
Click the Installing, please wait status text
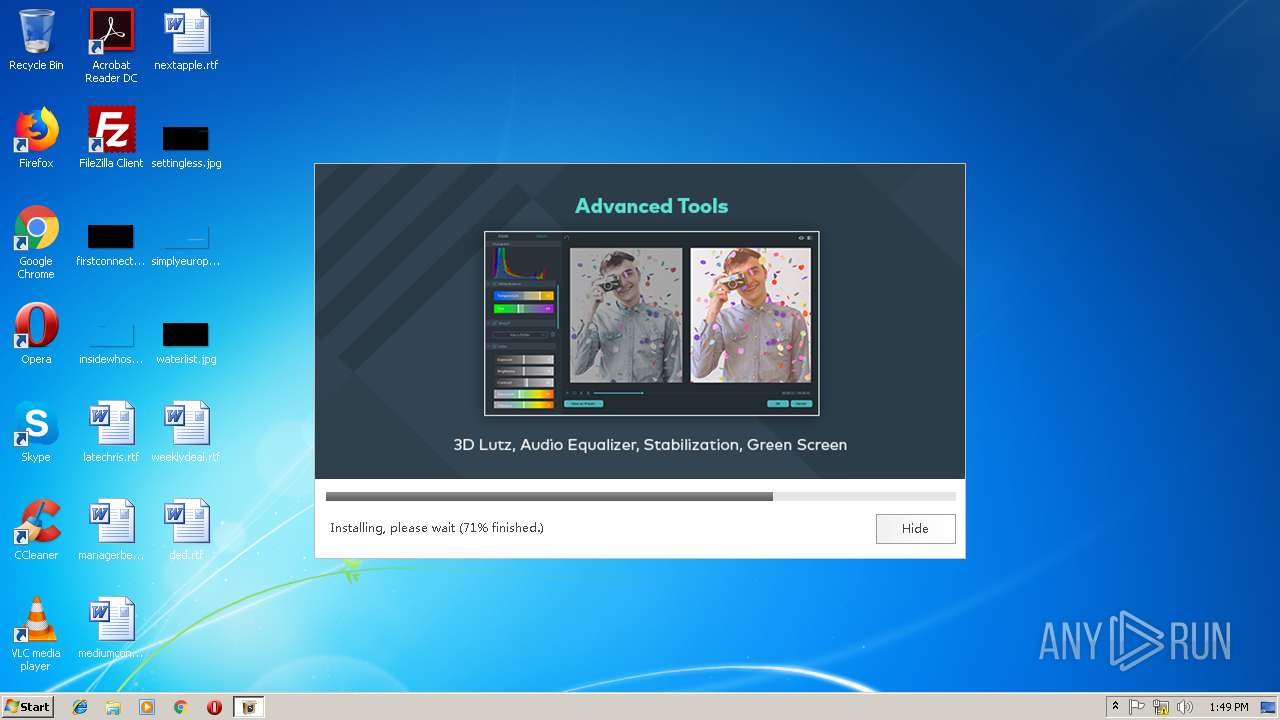[x=437, y=528]
